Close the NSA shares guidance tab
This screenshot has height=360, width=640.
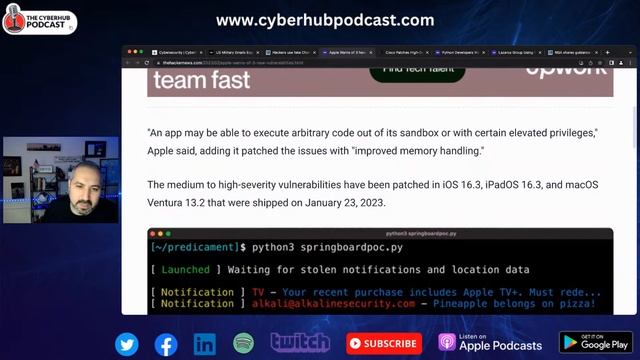pyautogui.click(x=596, y=53)
